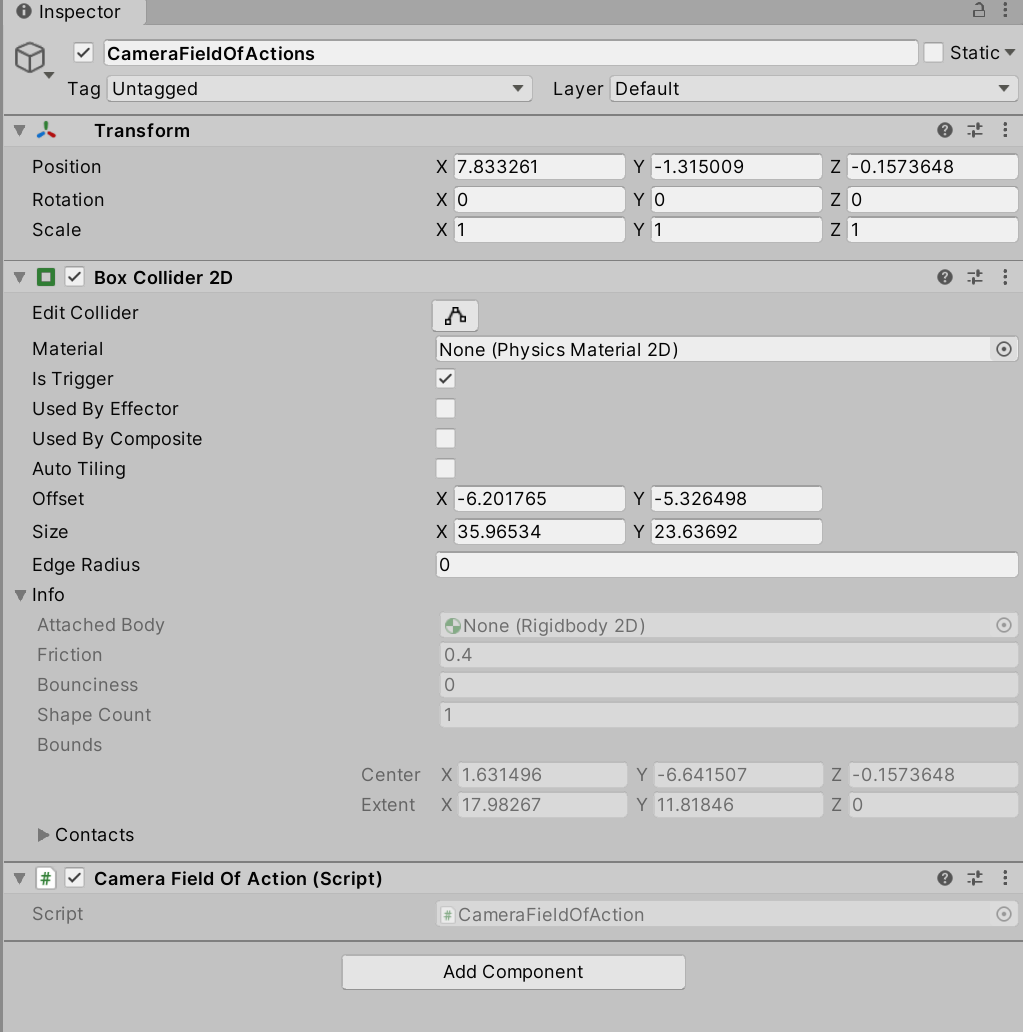Click the Size X field
This screenshot has width=1023, height=1032.
(x=539, y=531)
